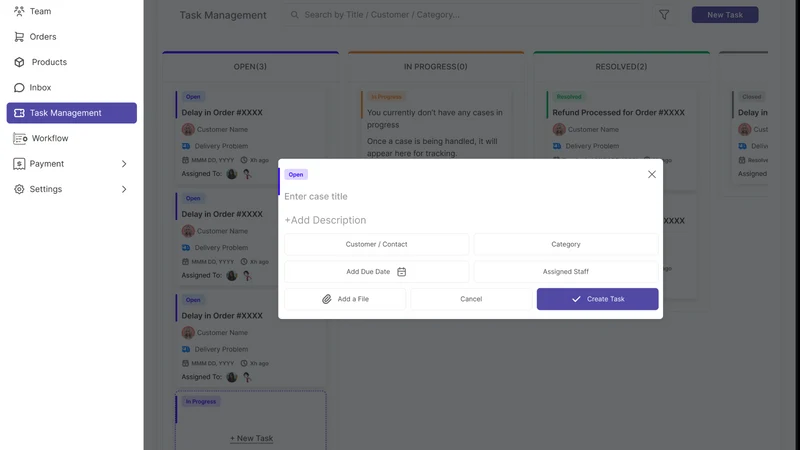Select the IN PROGRESS(0) column header
Viewport: 800px width, 450px height.
coord(436,67)
